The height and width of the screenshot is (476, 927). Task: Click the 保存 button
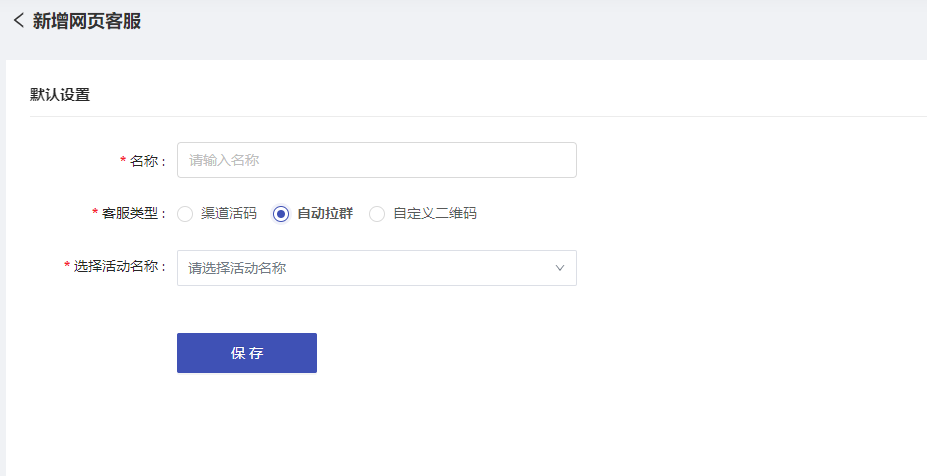click(x=247, y=353)
